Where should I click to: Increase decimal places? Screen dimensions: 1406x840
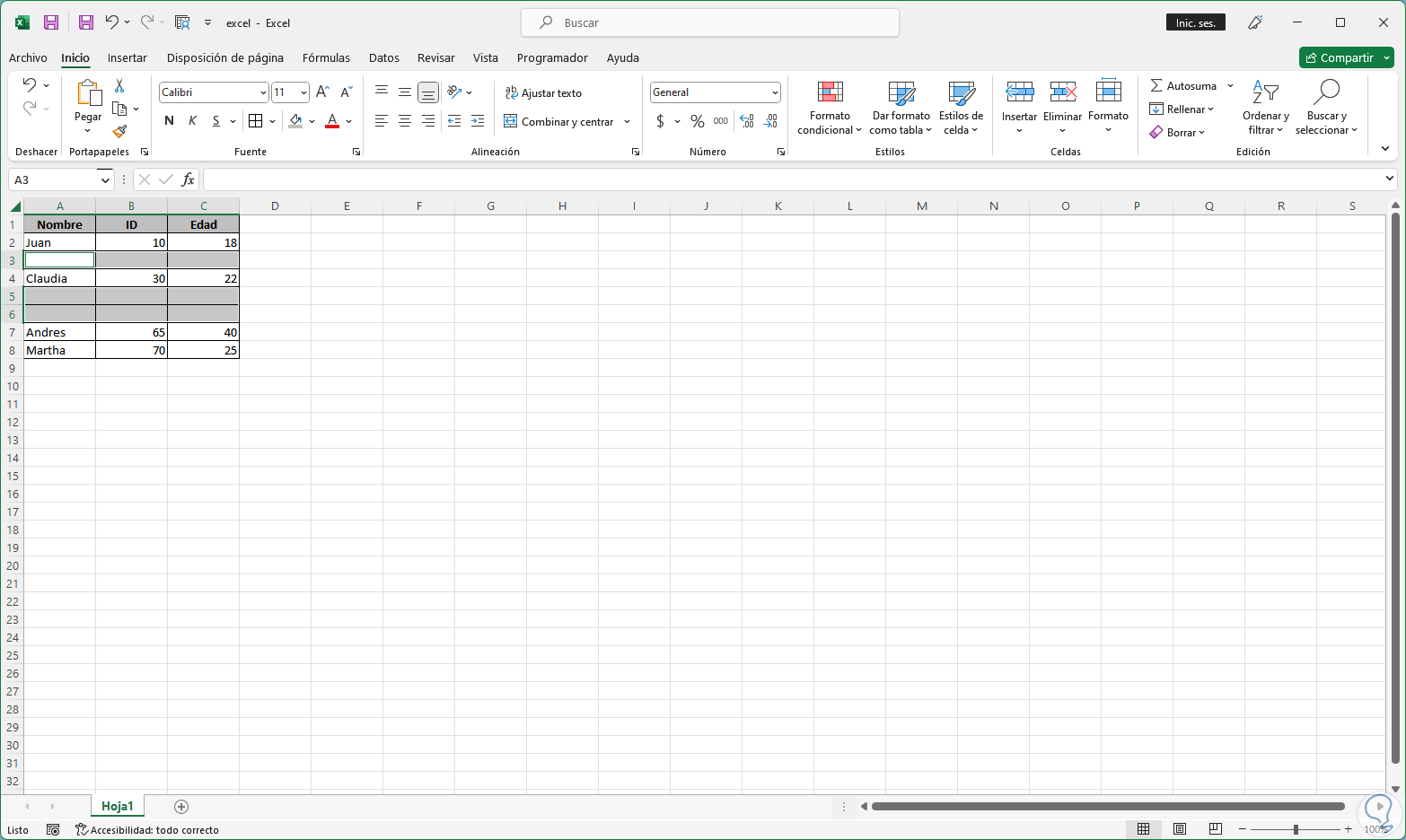pyautogui.click(x=747, y=121)
